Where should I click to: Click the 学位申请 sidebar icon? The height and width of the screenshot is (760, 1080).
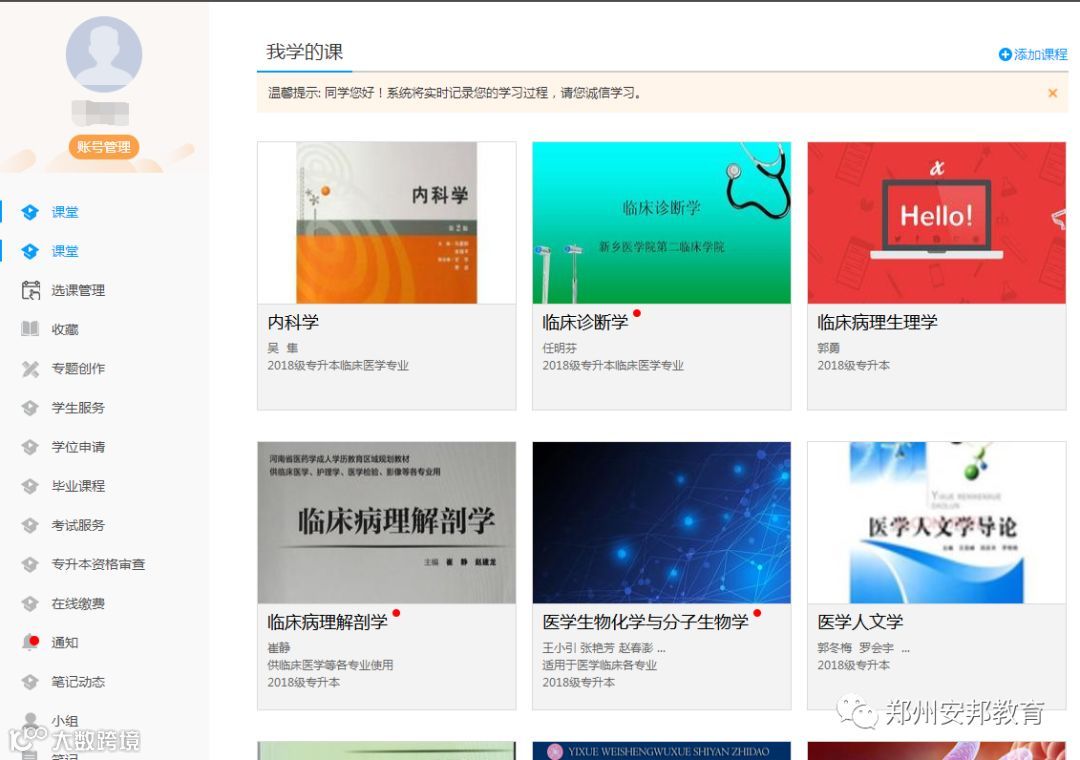[30, 447]
